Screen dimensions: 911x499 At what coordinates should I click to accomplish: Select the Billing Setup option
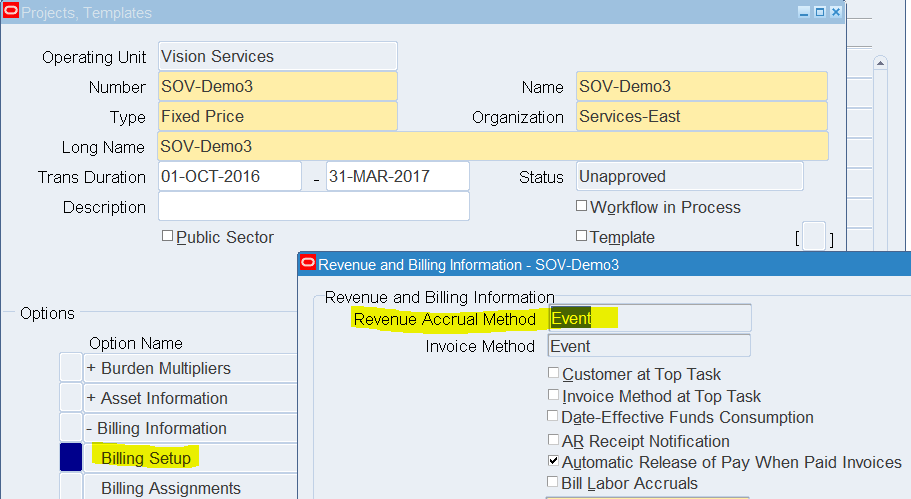click(146, 458)
